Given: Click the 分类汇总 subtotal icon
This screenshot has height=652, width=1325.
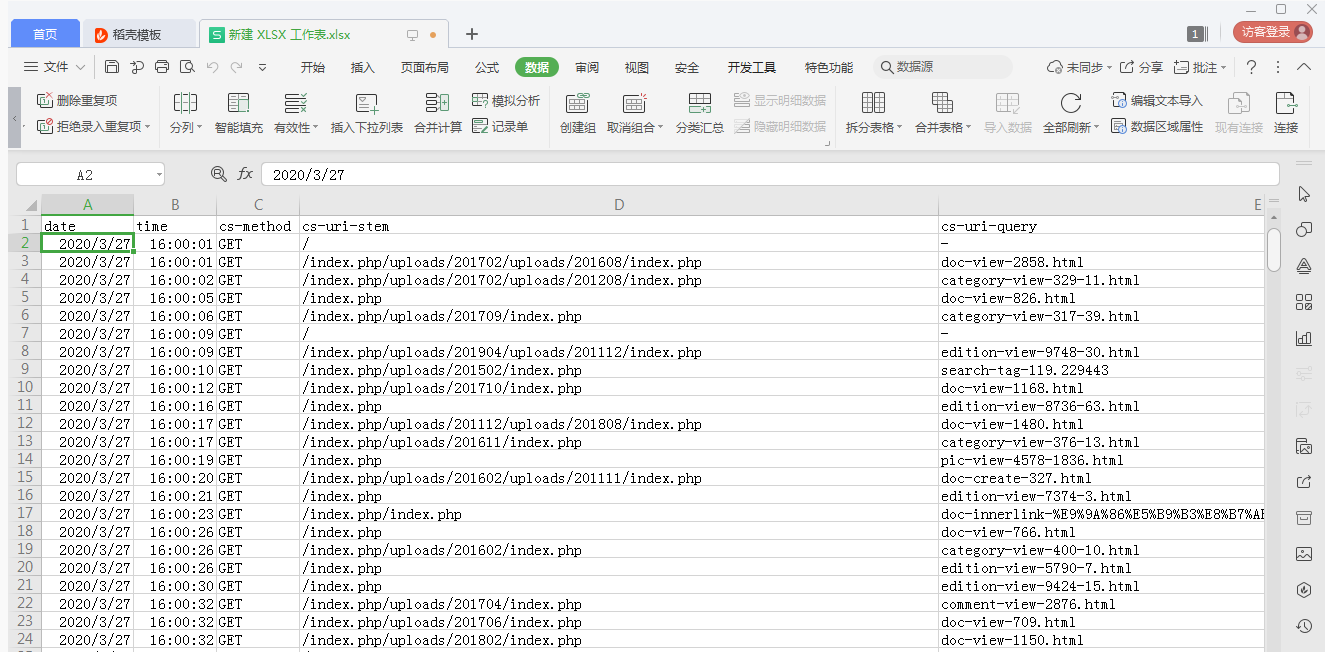Looking at the screenshot, I should tap(699, 103).
